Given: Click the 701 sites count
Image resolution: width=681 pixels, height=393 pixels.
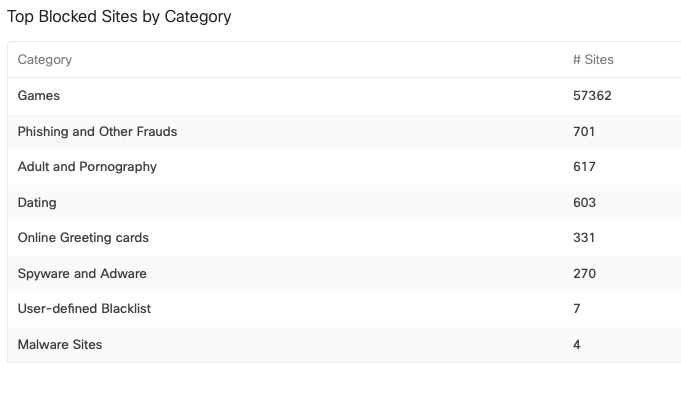Looking at the screenshot, I should pyautogui.click(x=584, y=132).
